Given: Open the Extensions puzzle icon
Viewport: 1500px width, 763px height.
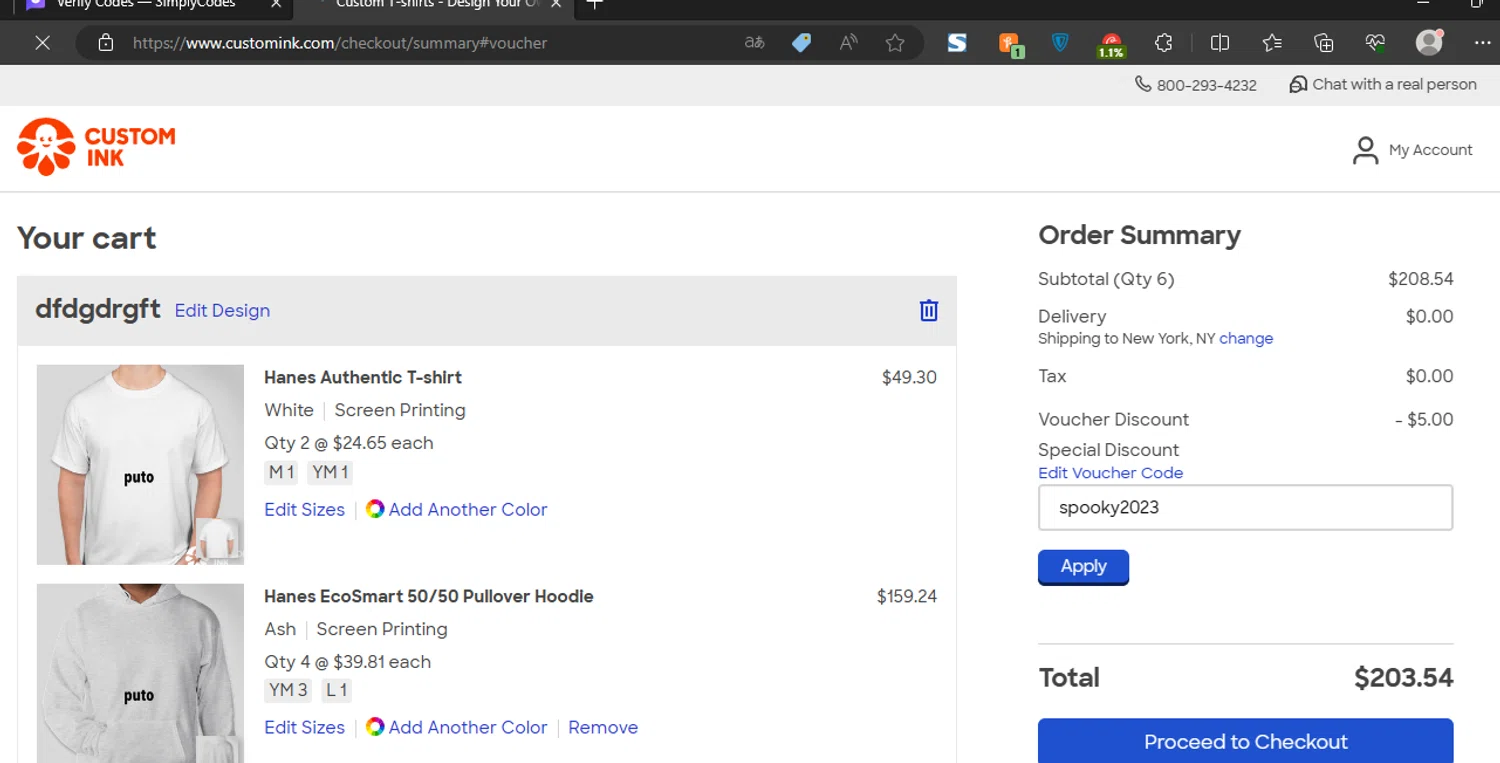Looking at the screenshot, I should point(1163,43).
